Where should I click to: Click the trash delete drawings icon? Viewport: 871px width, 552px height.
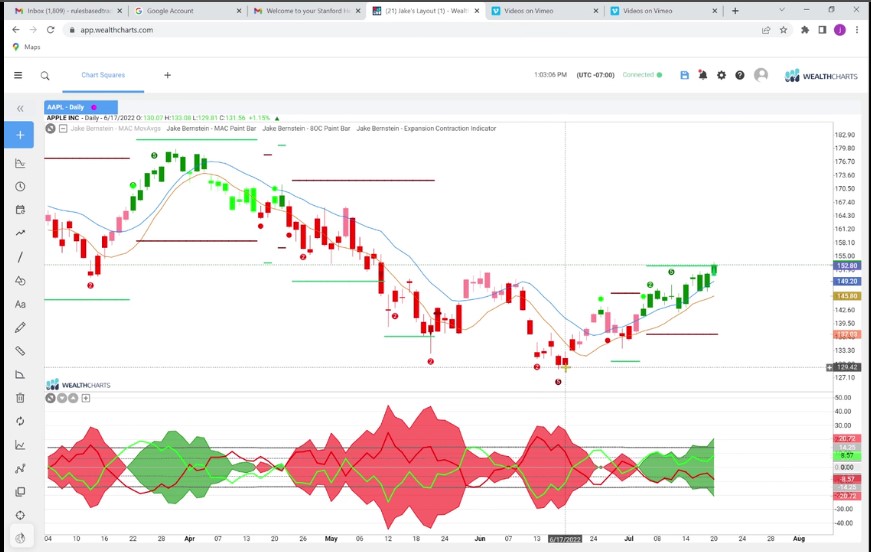tap(20, 398)
